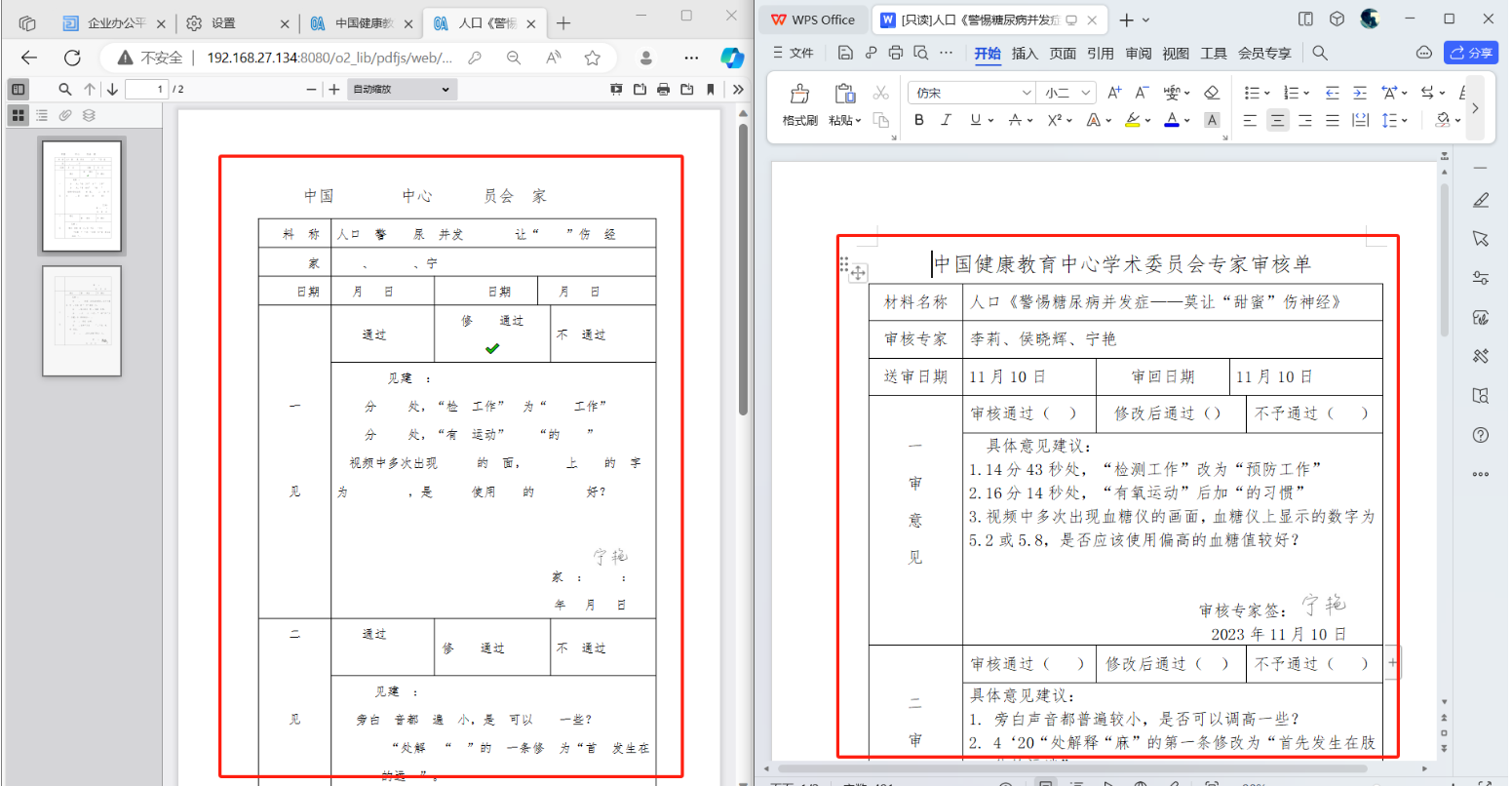The width and height of the screenshot is (1512, 786).
Task: Toggle underline formatting in WPS
Action: pos(975,120)
